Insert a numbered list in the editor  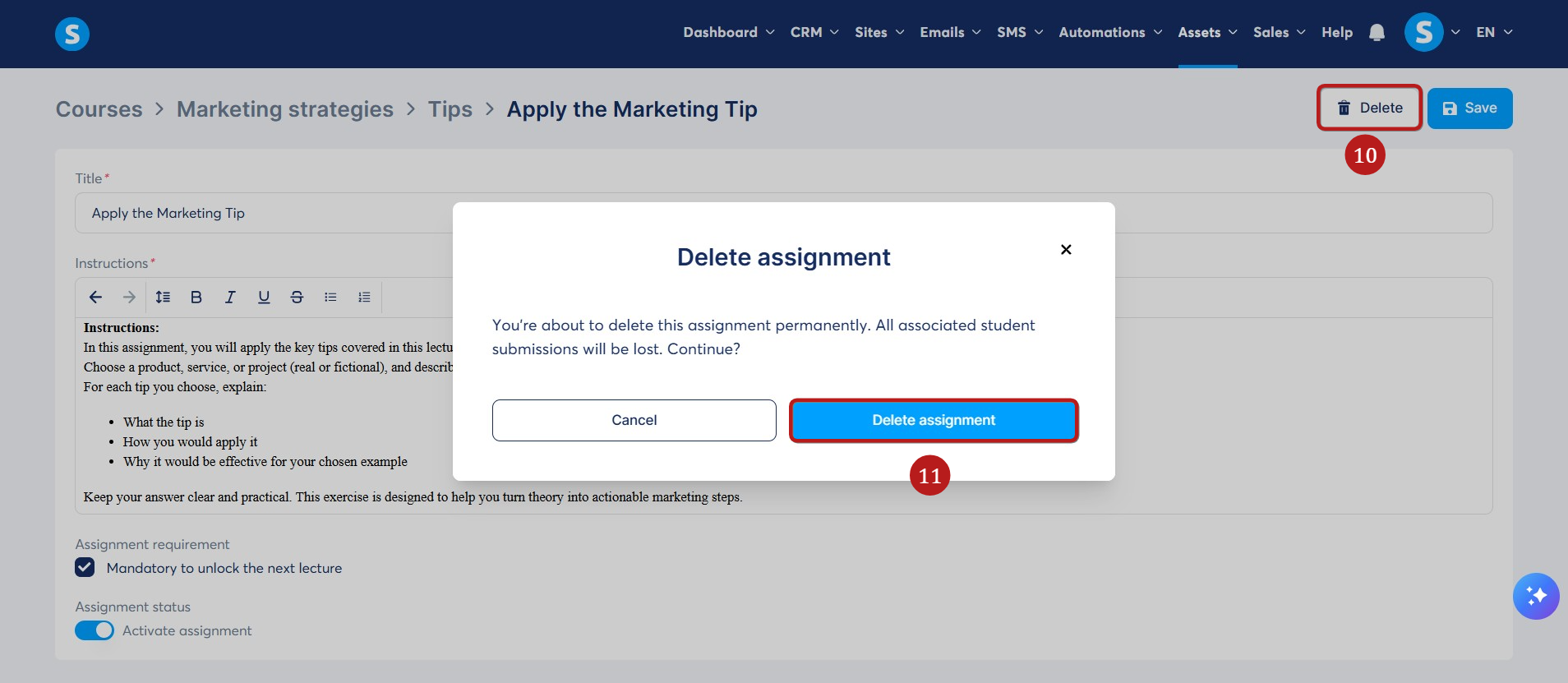point(364,298)
